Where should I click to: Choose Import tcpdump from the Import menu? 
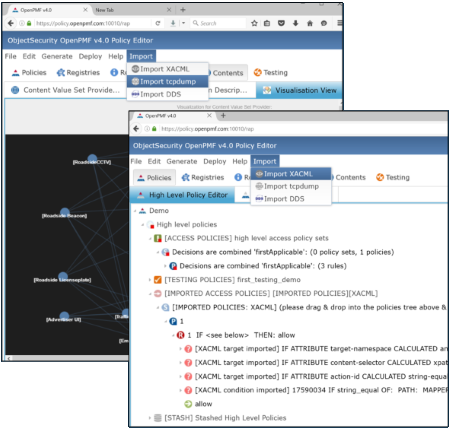(x=168, y=82)
